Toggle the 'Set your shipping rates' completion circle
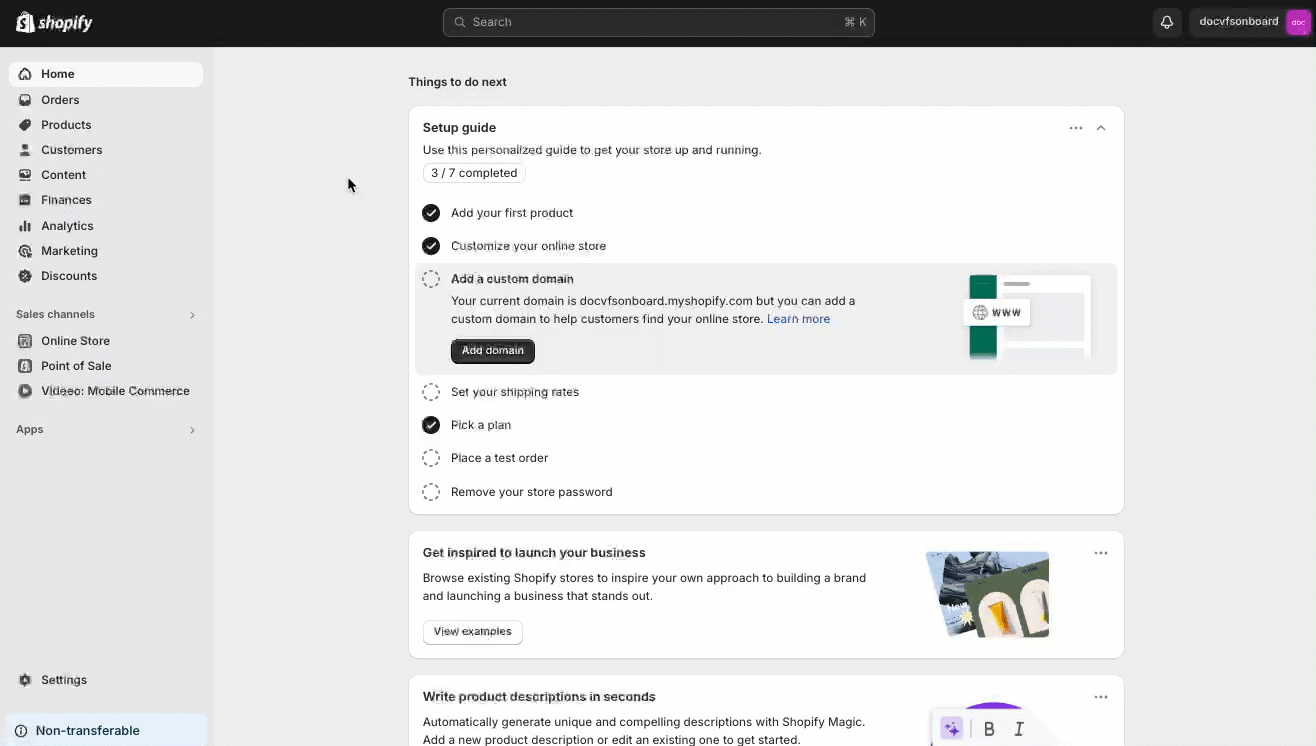The width and height of the screenshot is (1316, 746). [431, 392]
